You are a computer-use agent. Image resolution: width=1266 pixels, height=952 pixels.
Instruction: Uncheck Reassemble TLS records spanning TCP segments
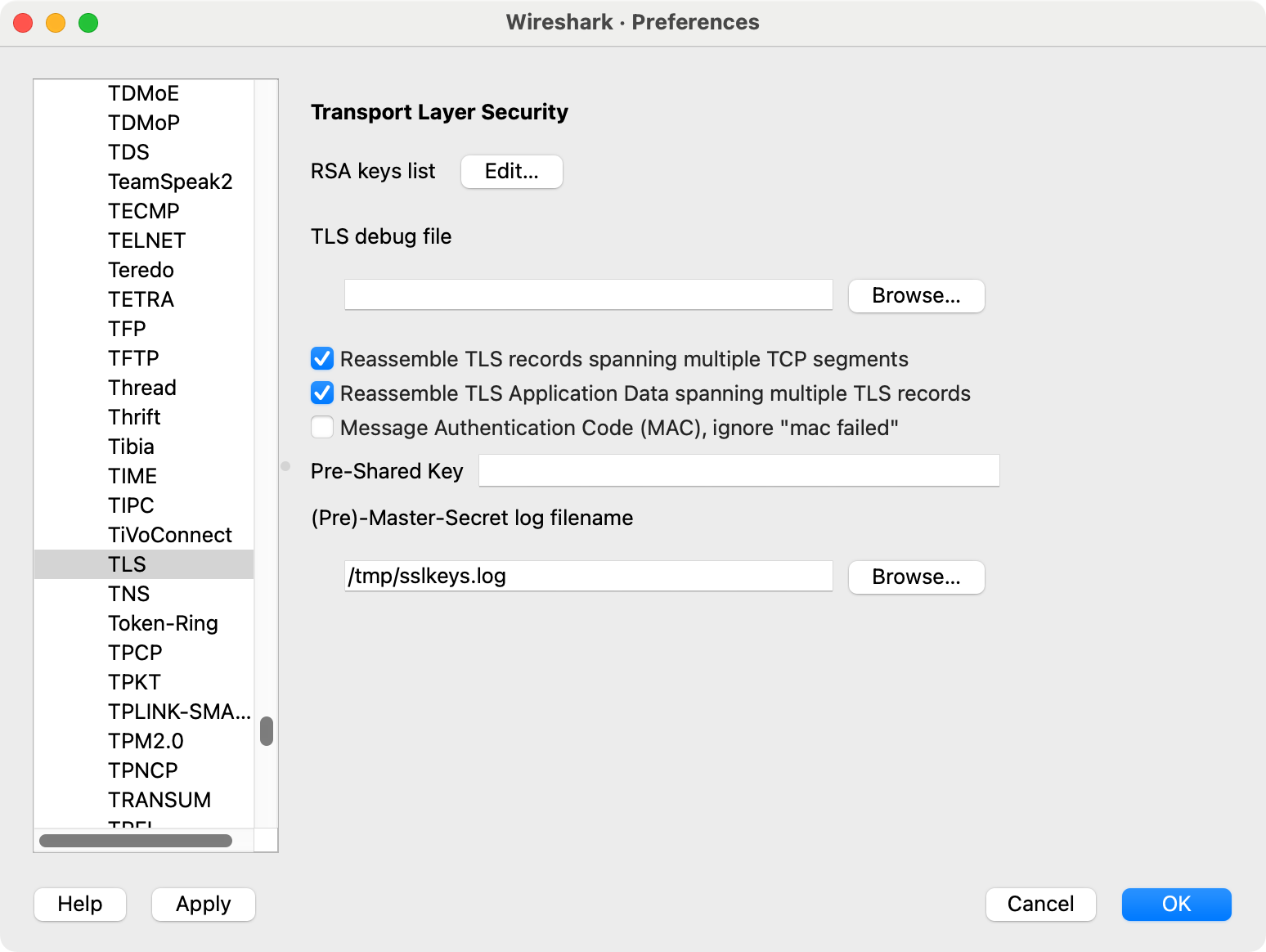[x=322, y=359]
